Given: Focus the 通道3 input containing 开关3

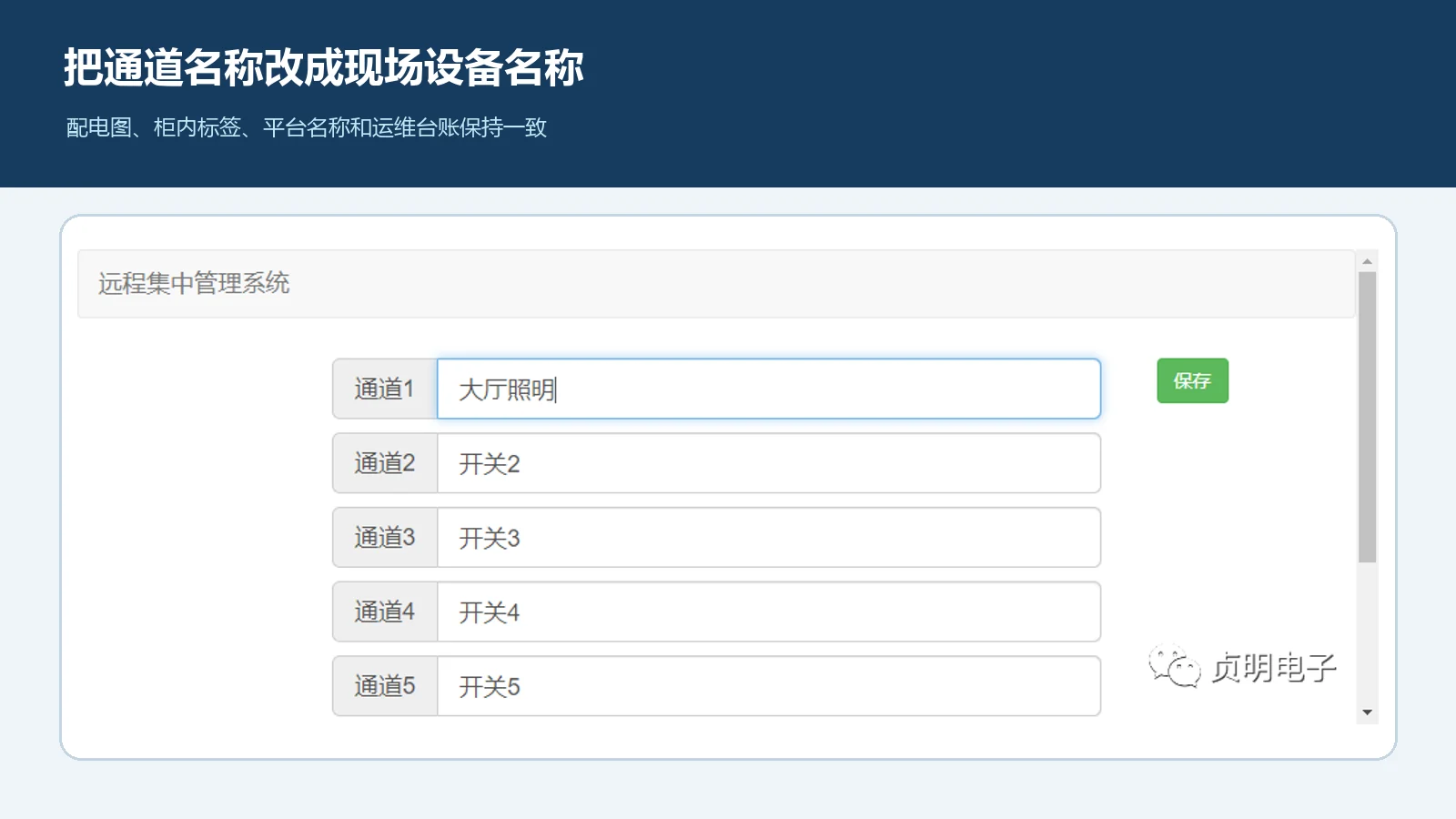Looking at the screenshot, I should 769,538.
